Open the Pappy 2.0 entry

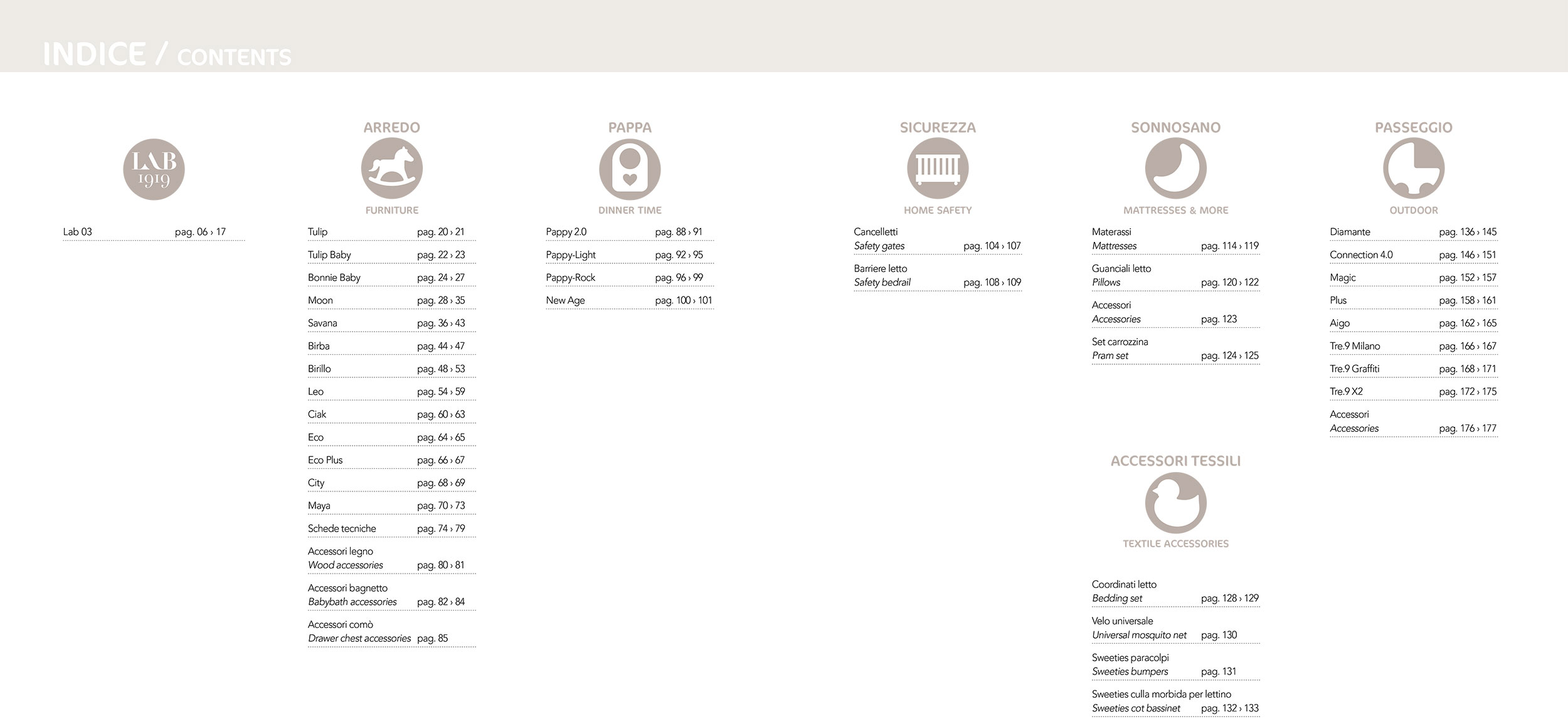tap(630, 232)
